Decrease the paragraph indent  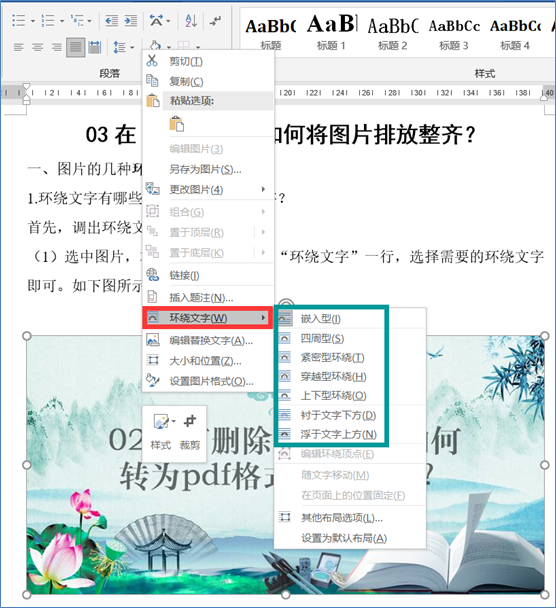[x=112, y=20]
